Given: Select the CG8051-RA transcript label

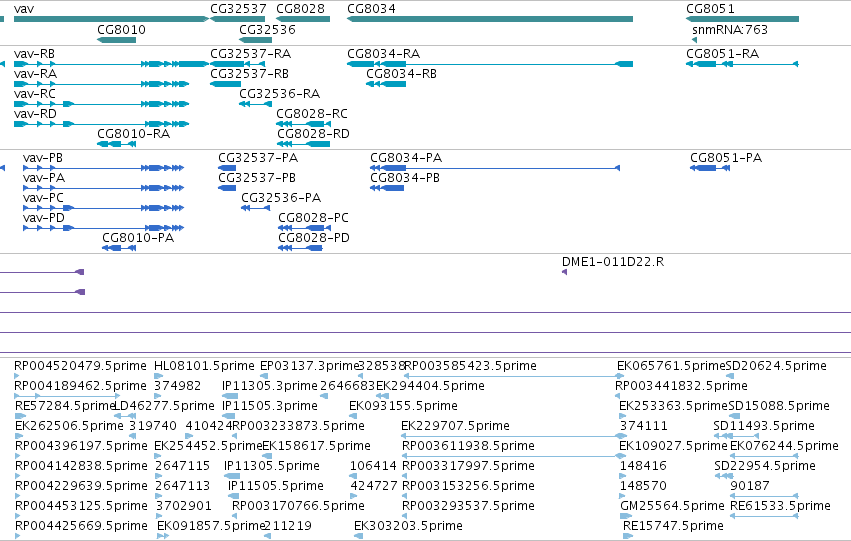Looking at the screenshot, I should 722,54.
